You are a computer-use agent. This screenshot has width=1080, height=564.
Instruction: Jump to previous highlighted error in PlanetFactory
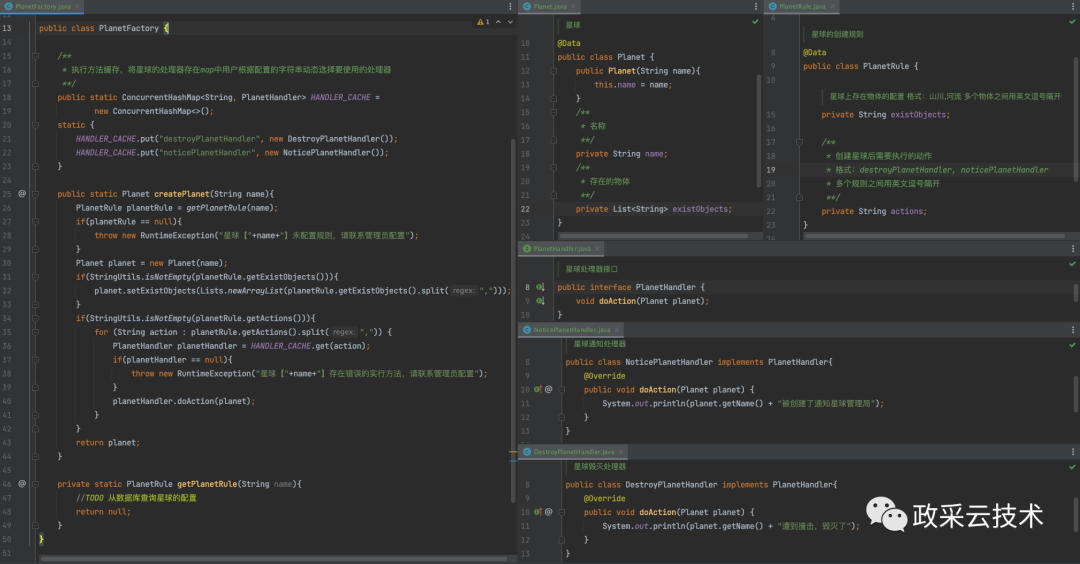pos(496,21)
